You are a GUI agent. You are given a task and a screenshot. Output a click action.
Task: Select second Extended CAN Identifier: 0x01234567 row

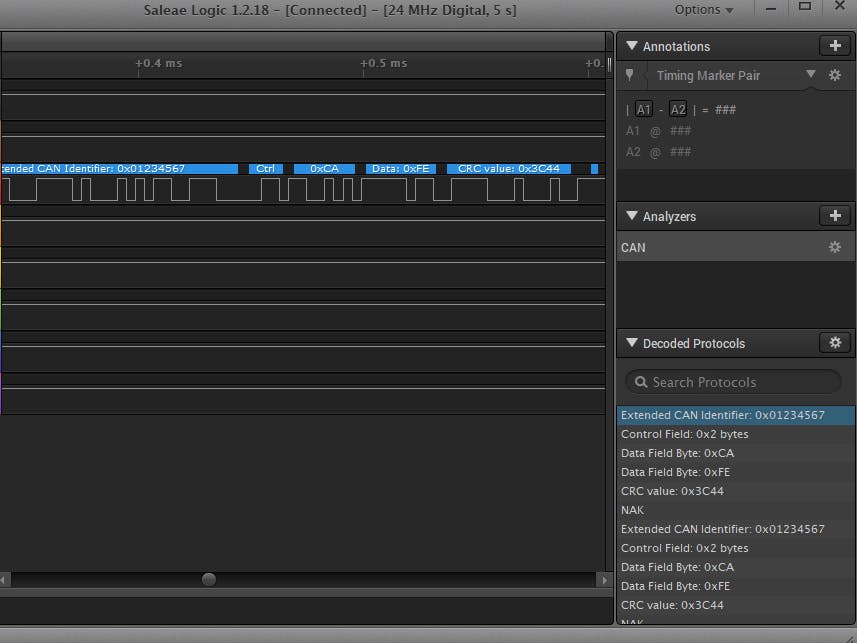[736, 529]
